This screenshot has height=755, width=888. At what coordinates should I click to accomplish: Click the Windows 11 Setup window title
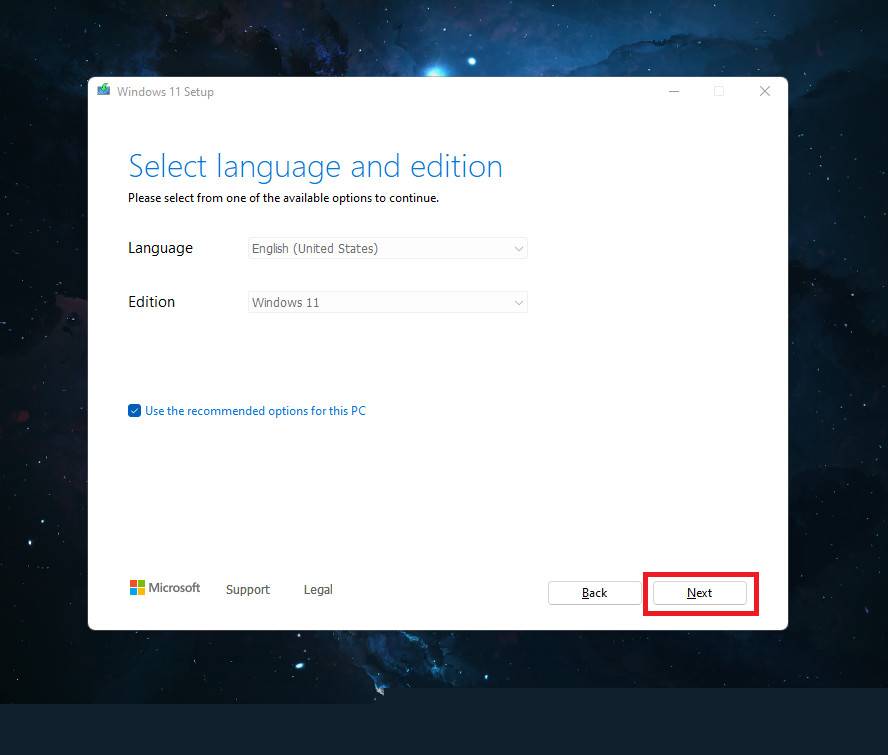pyautogui.click(x=165, y=92)
